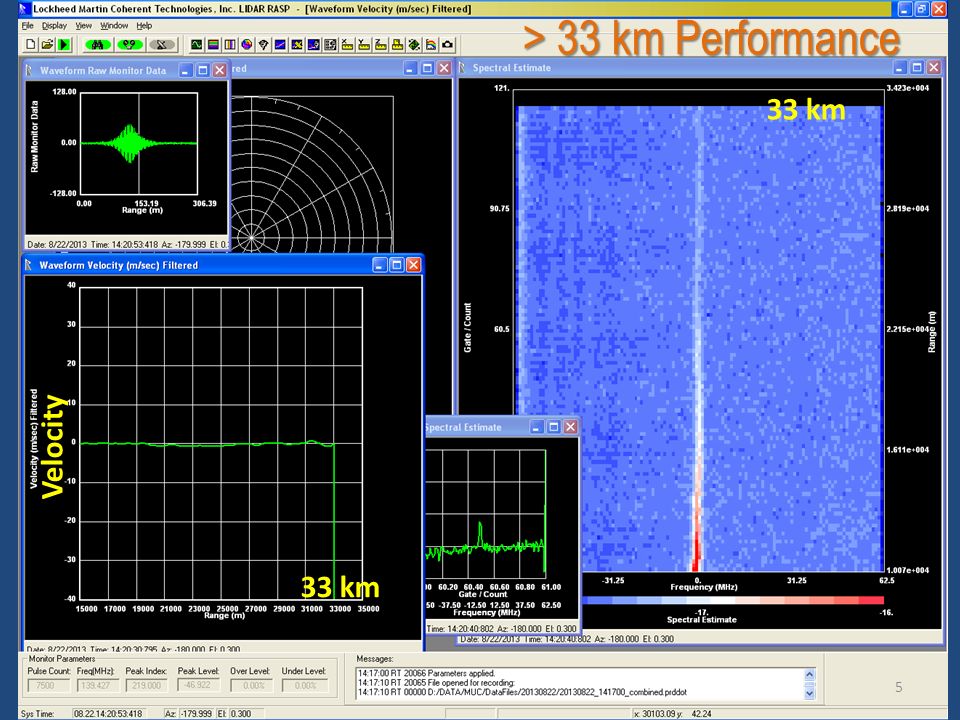
Task: Click the vertical striped columns display icon
Action: pyautogui.click(x=230, y=45)
